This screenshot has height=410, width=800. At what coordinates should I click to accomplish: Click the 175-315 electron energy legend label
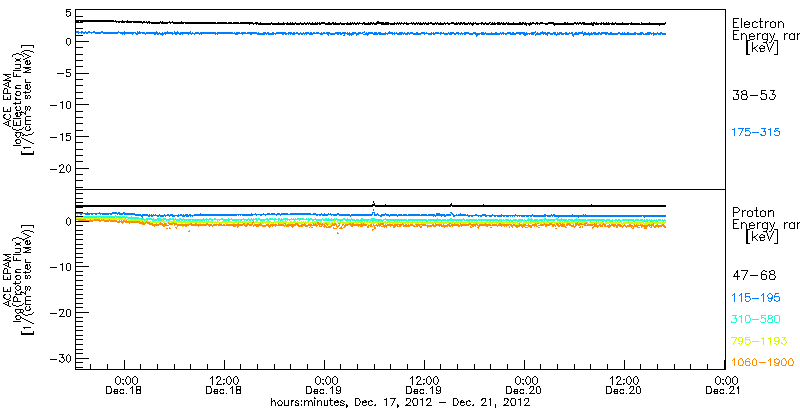(x=756, y=133)
